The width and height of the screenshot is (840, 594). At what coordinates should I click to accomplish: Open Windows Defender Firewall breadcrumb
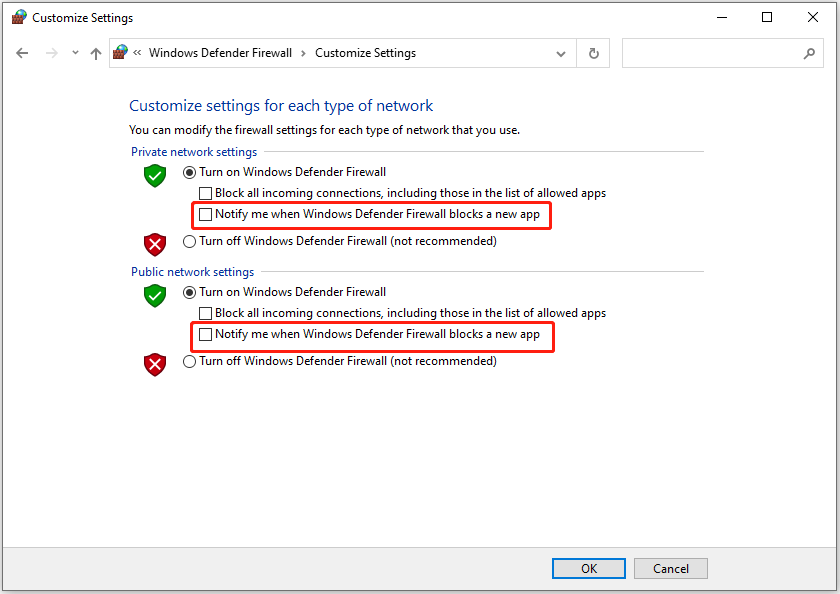click(x=220, y=53)
